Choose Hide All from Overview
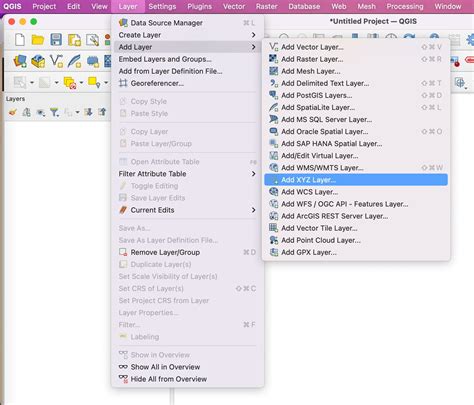 [187, 379]
